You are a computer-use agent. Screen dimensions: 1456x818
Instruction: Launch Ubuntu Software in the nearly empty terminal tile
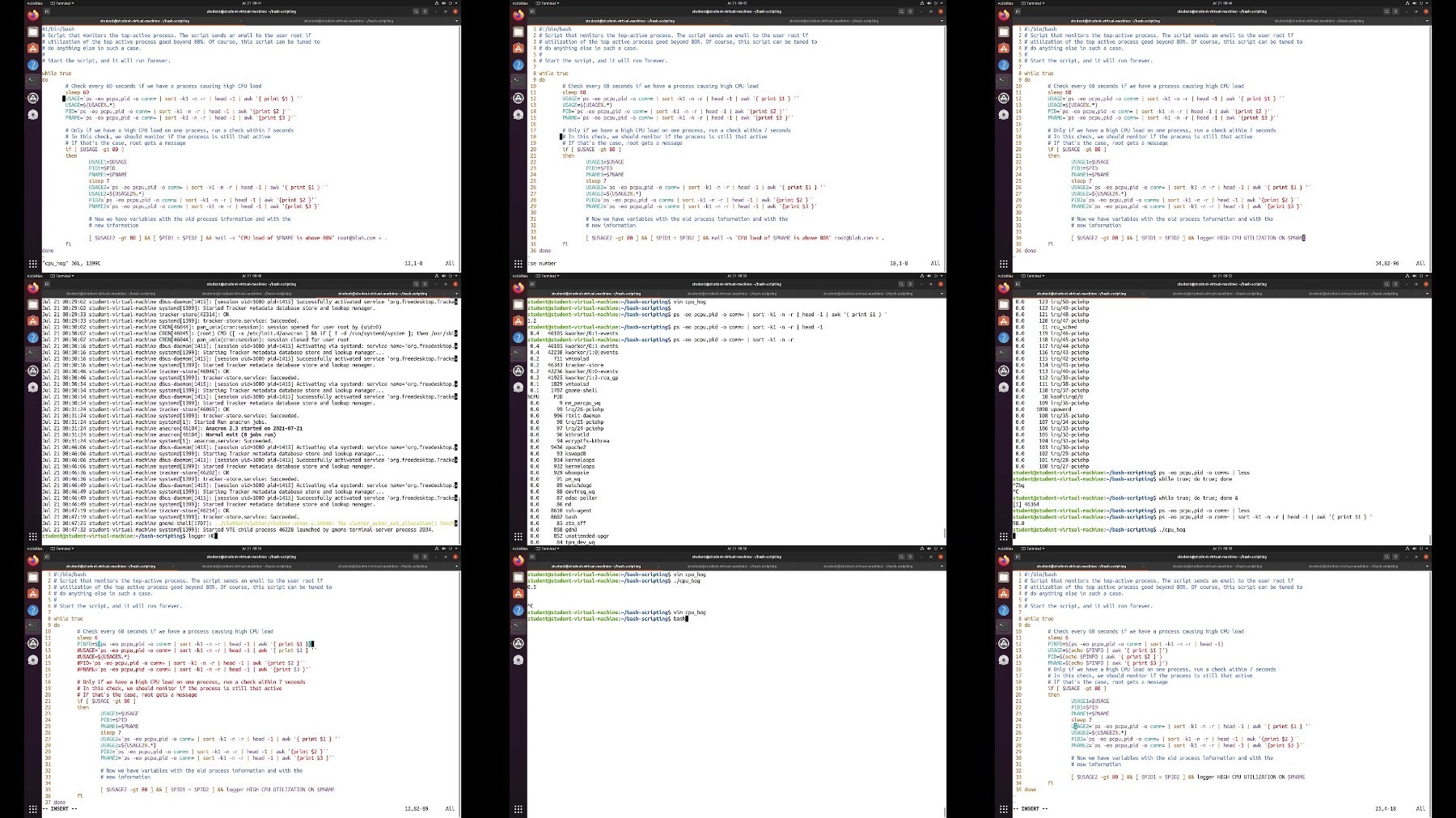point(518,593)
